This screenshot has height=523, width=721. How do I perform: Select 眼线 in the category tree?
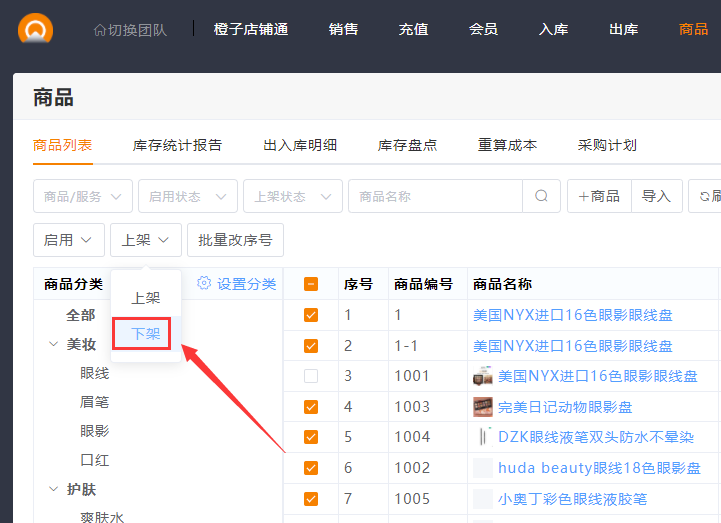point(95,373)
